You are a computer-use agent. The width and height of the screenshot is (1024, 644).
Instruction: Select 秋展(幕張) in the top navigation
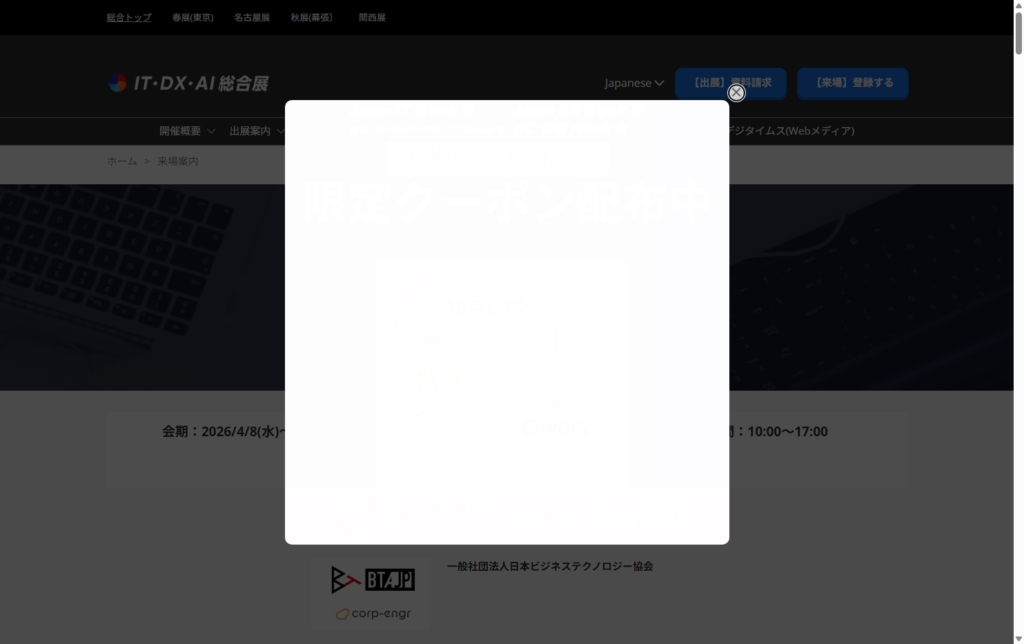(x=311, y=17)
